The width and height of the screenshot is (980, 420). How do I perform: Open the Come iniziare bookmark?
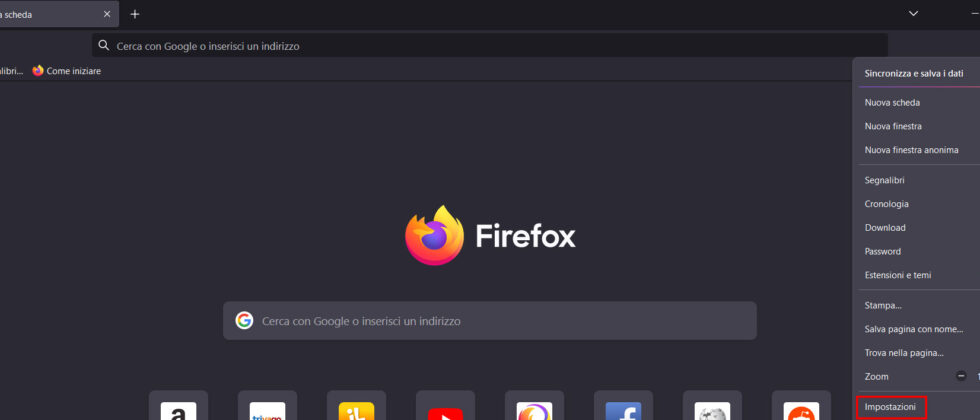pos(67,71)
